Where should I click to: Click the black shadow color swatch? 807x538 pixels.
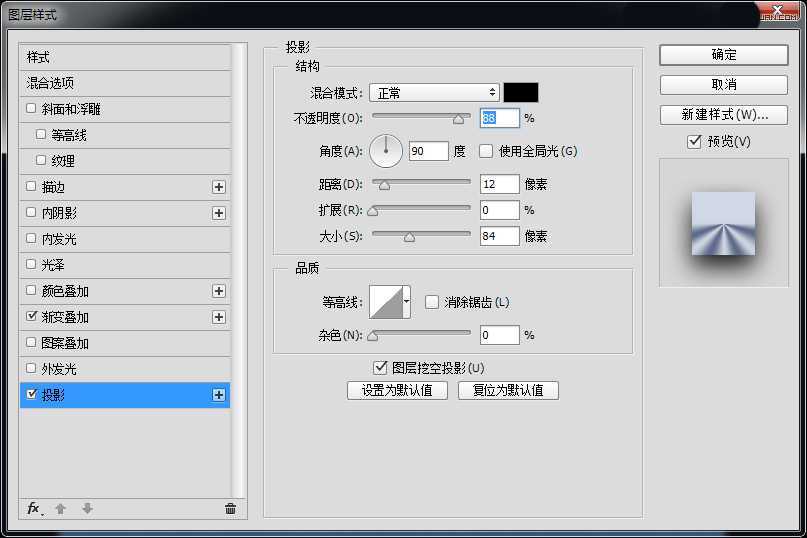click(521, 93)
